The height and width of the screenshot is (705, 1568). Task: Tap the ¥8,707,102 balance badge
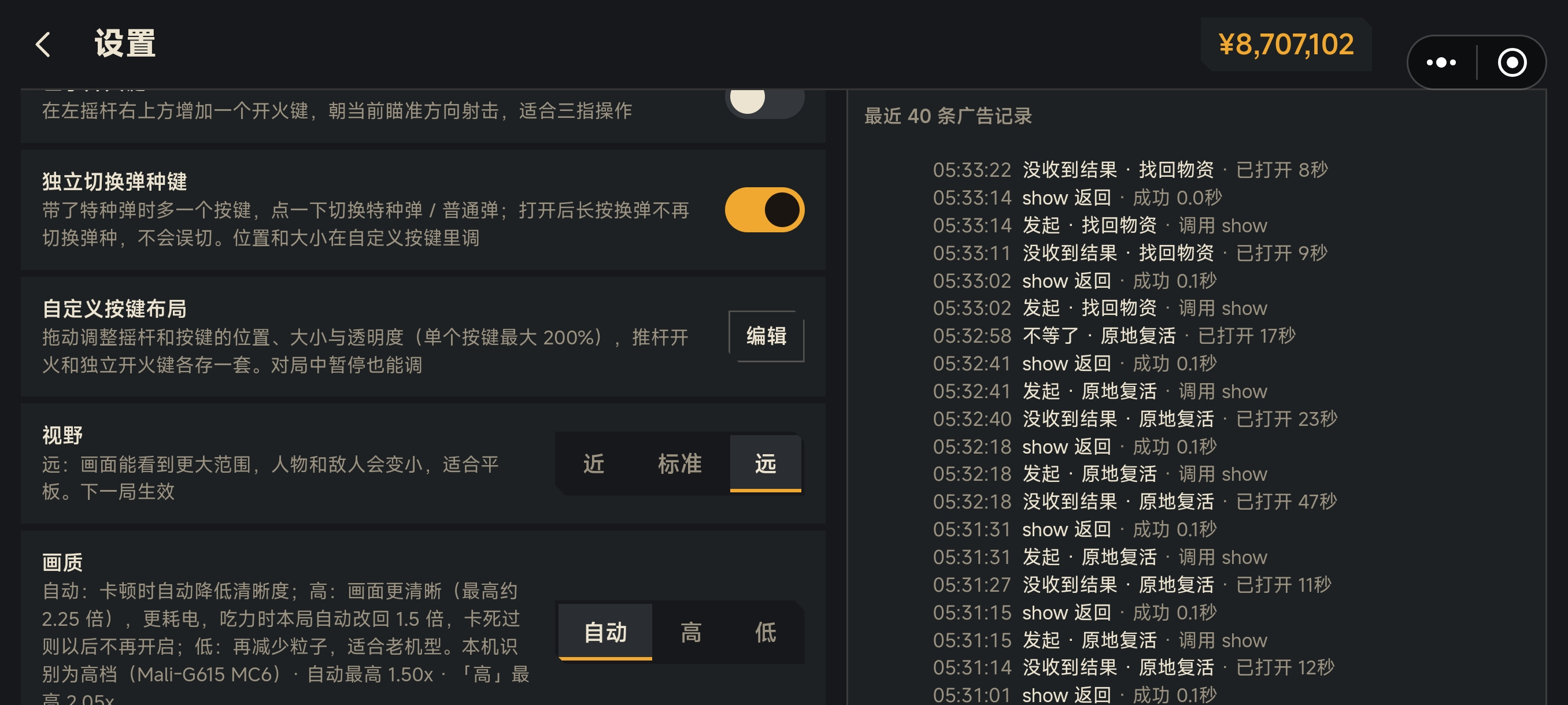point(1286,44)
